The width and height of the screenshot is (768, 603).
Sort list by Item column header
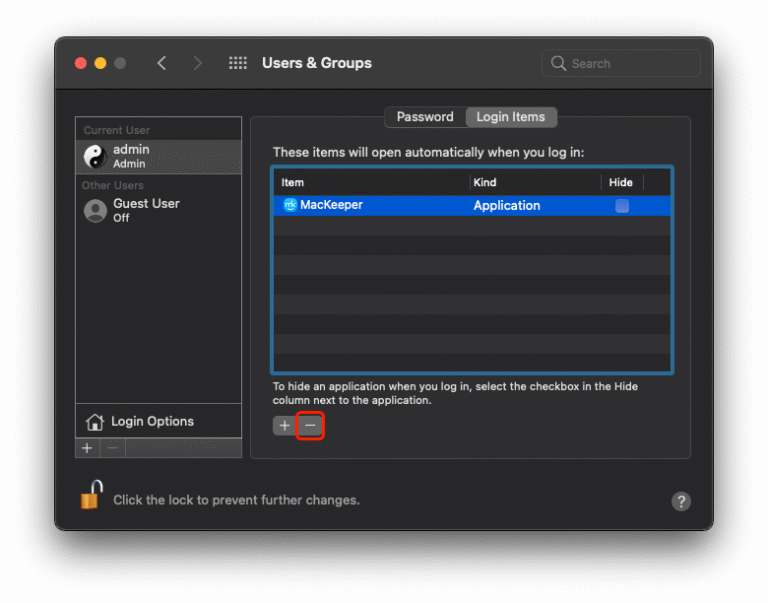click(x=370, y=182)
